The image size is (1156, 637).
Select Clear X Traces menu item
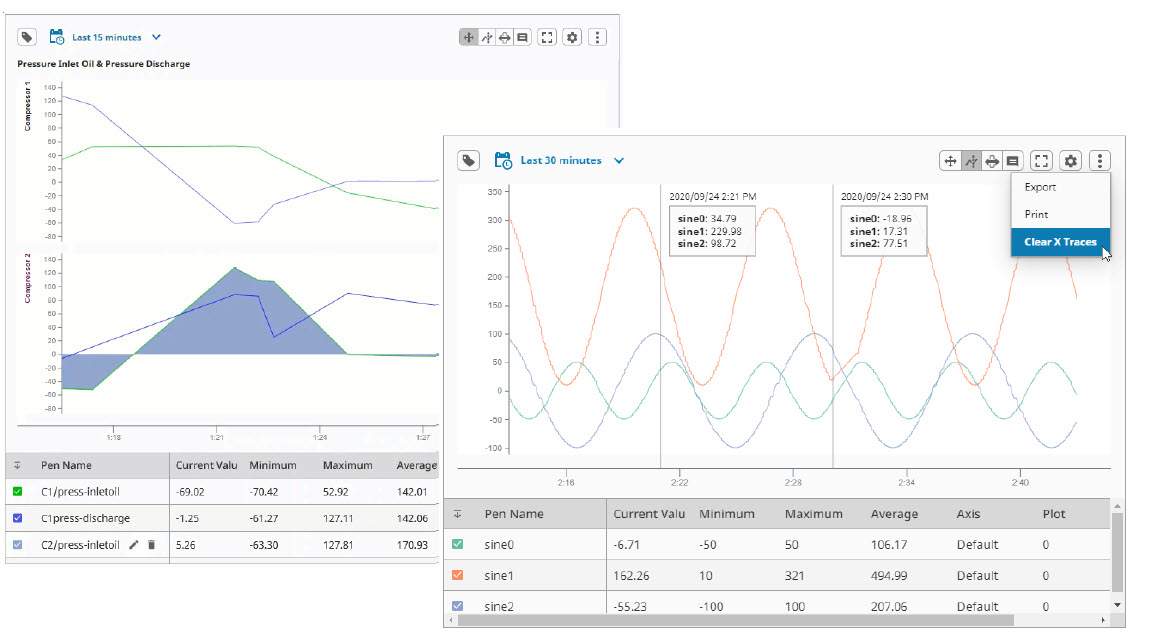point(1059,242)
